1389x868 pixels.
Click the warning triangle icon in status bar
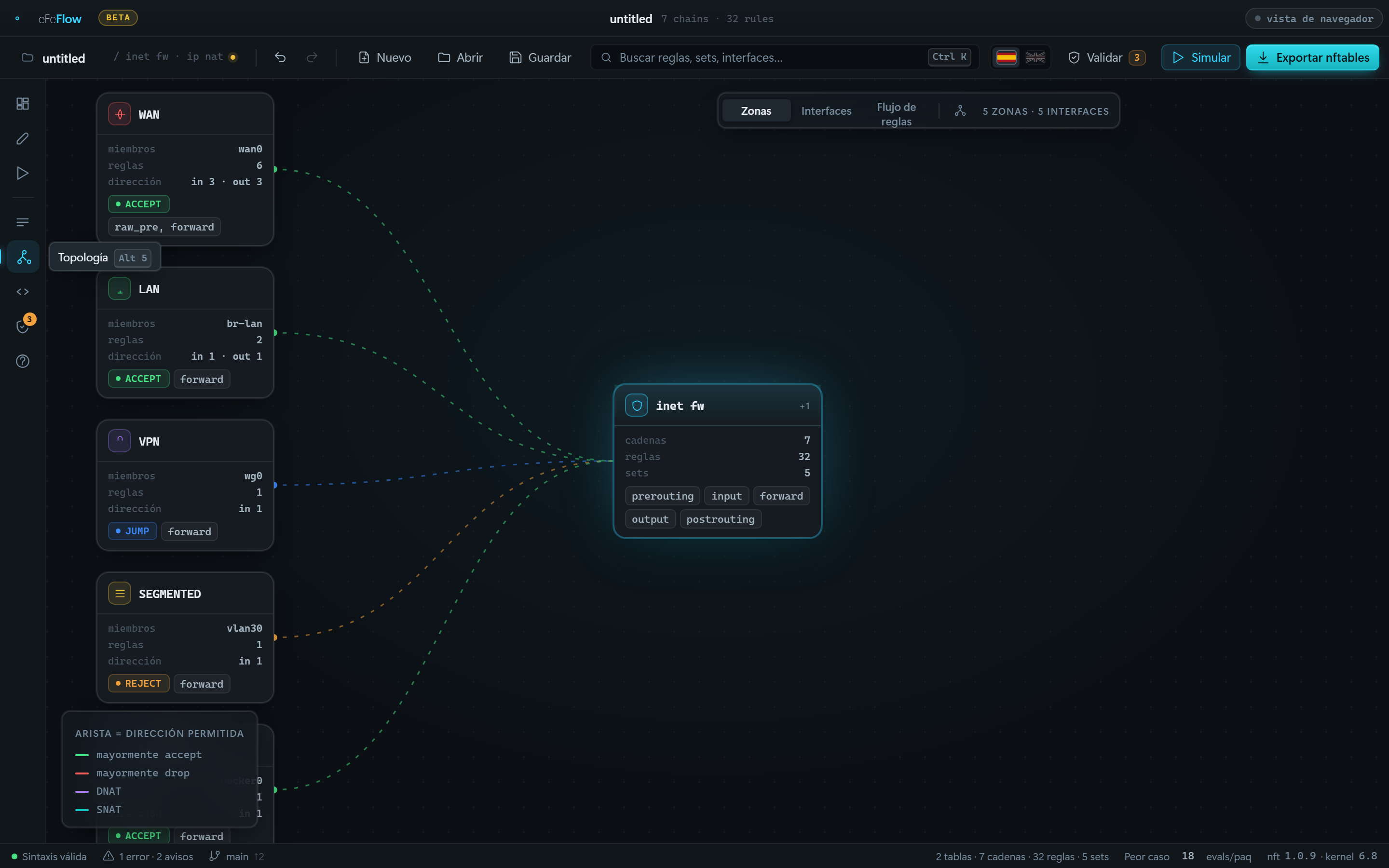[109, 856]
